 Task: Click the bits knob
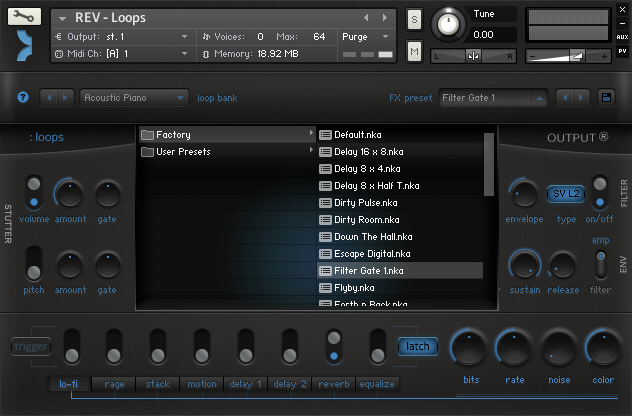[469, 348]
